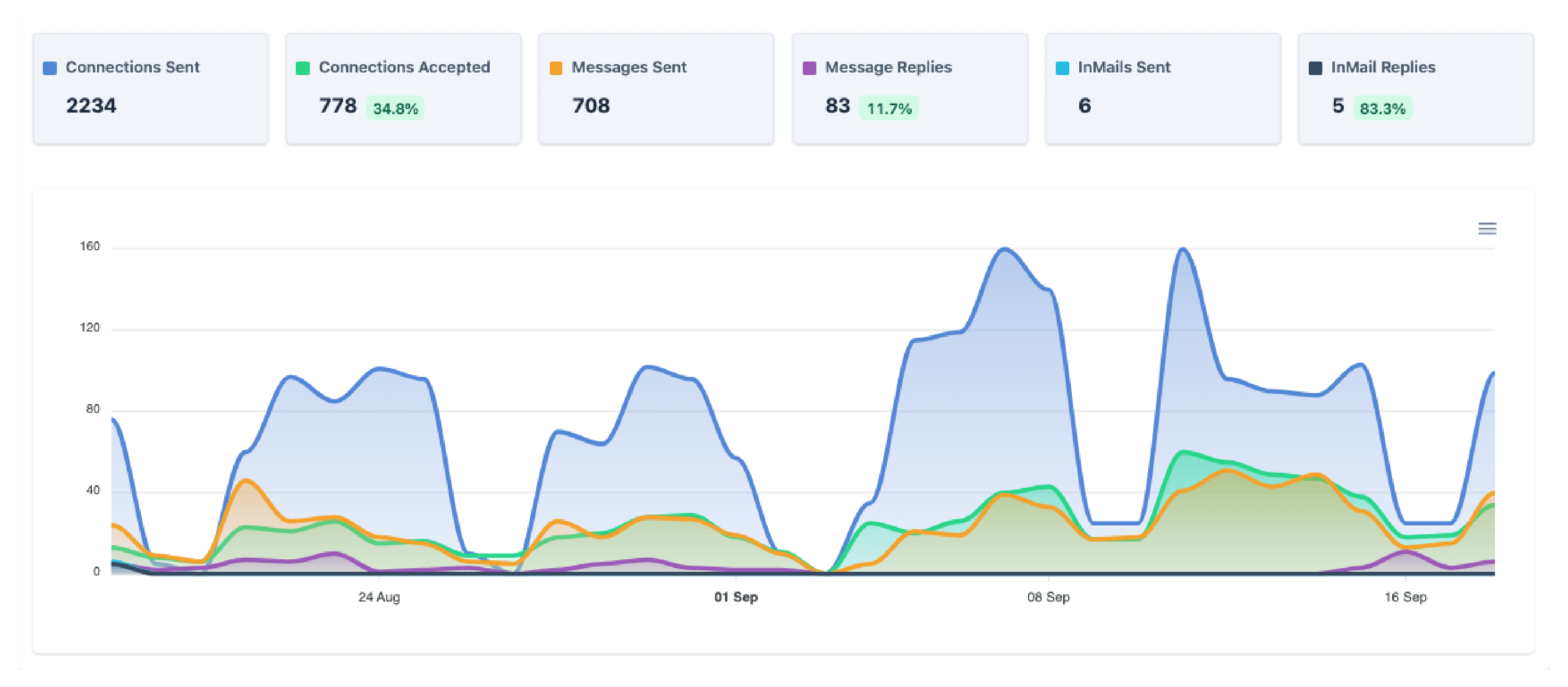1568x687 pixels.
Task: Click the 778 connections accepted value
Action: click(338, 106)
